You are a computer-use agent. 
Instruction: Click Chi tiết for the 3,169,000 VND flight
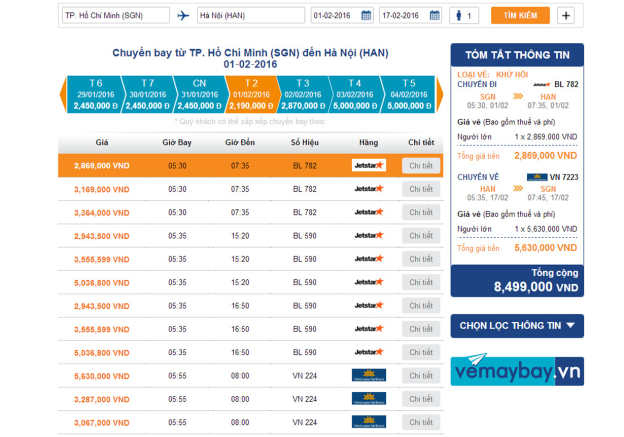(421, 189)
